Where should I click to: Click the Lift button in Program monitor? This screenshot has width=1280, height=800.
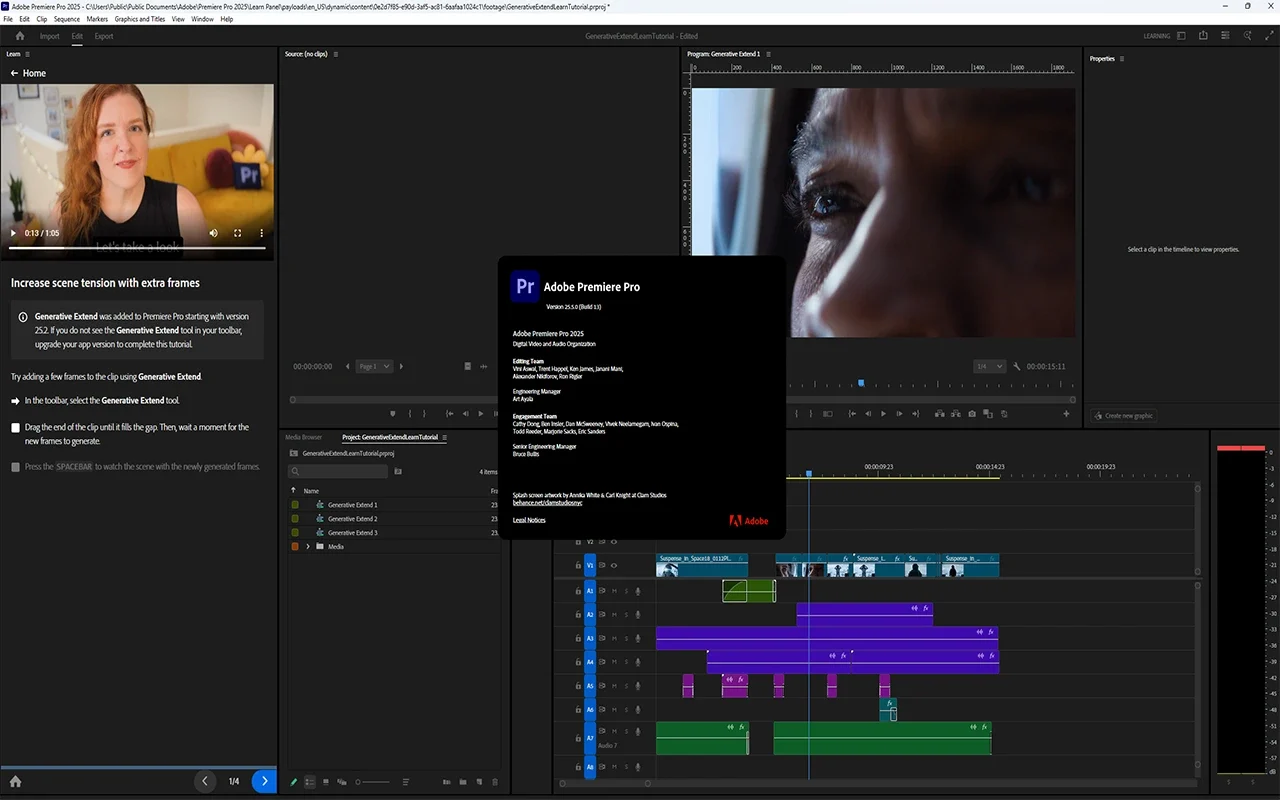pyautogui.click(x=942, y=414)
